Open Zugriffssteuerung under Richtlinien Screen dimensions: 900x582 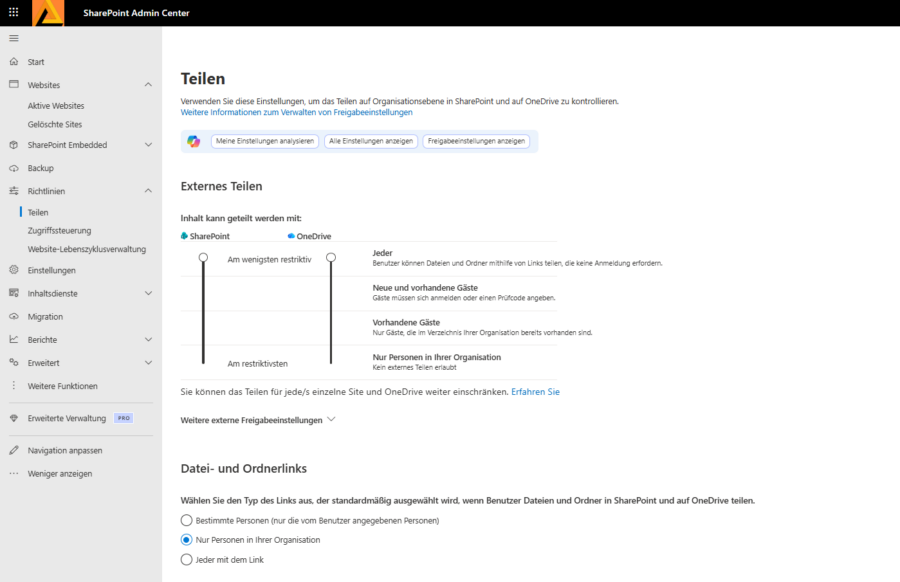[x=59, y=231]
